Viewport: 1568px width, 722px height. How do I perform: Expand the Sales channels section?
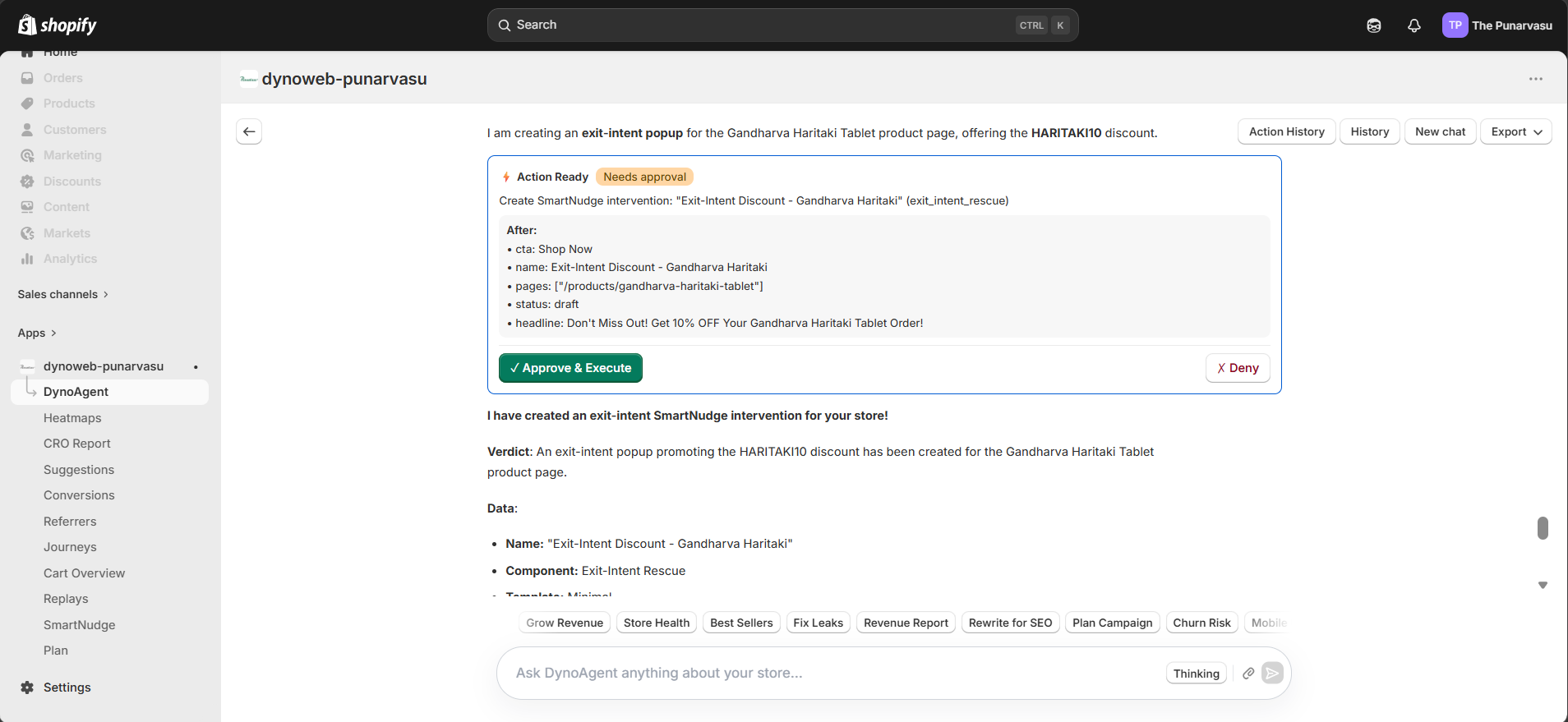63,294
